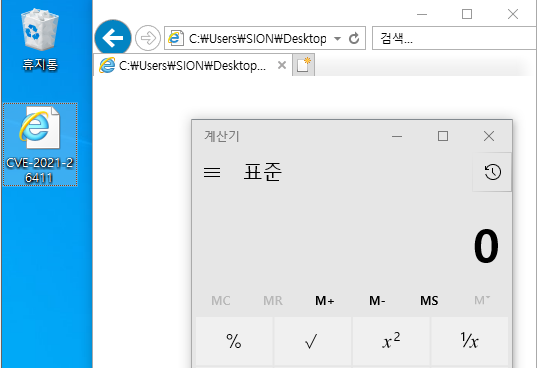
Task: Click the x squared key
Action: 391,341
